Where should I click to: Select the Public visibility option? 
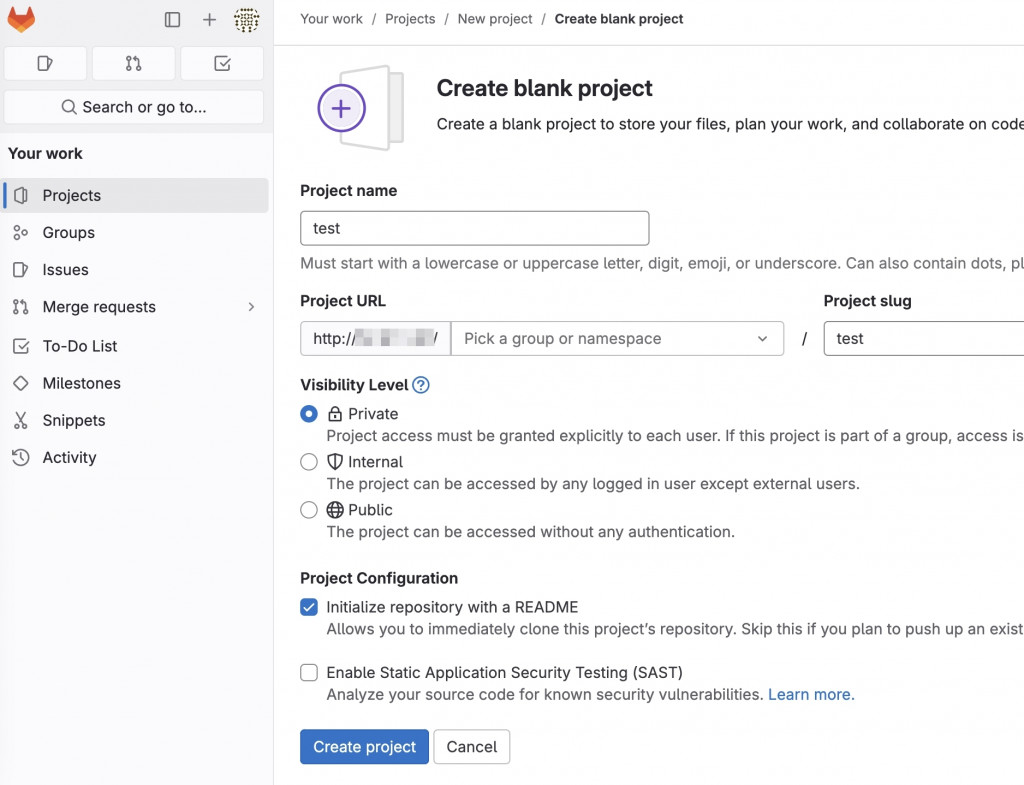[309, 510]
